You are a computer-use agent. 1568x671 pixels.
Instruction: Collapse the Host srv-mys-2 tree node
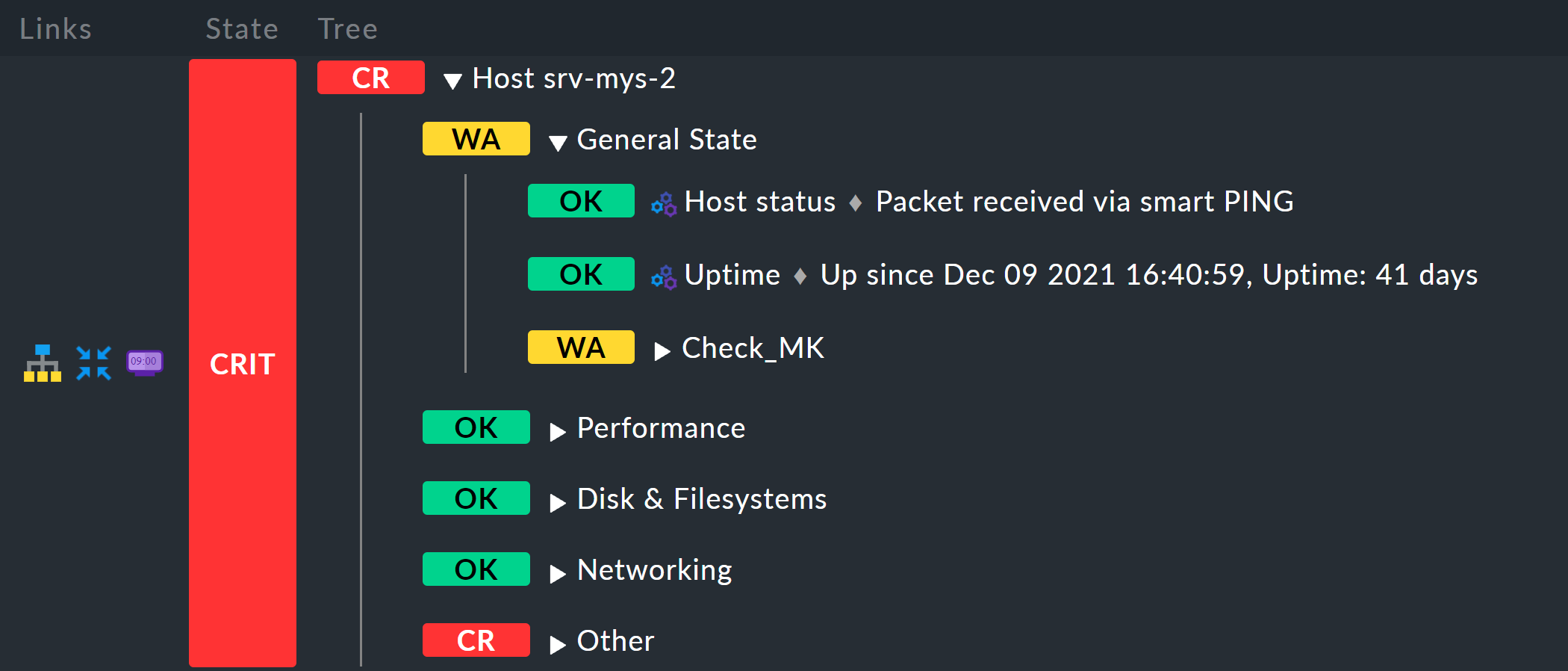pyautogui.click(x=452, y=81)
